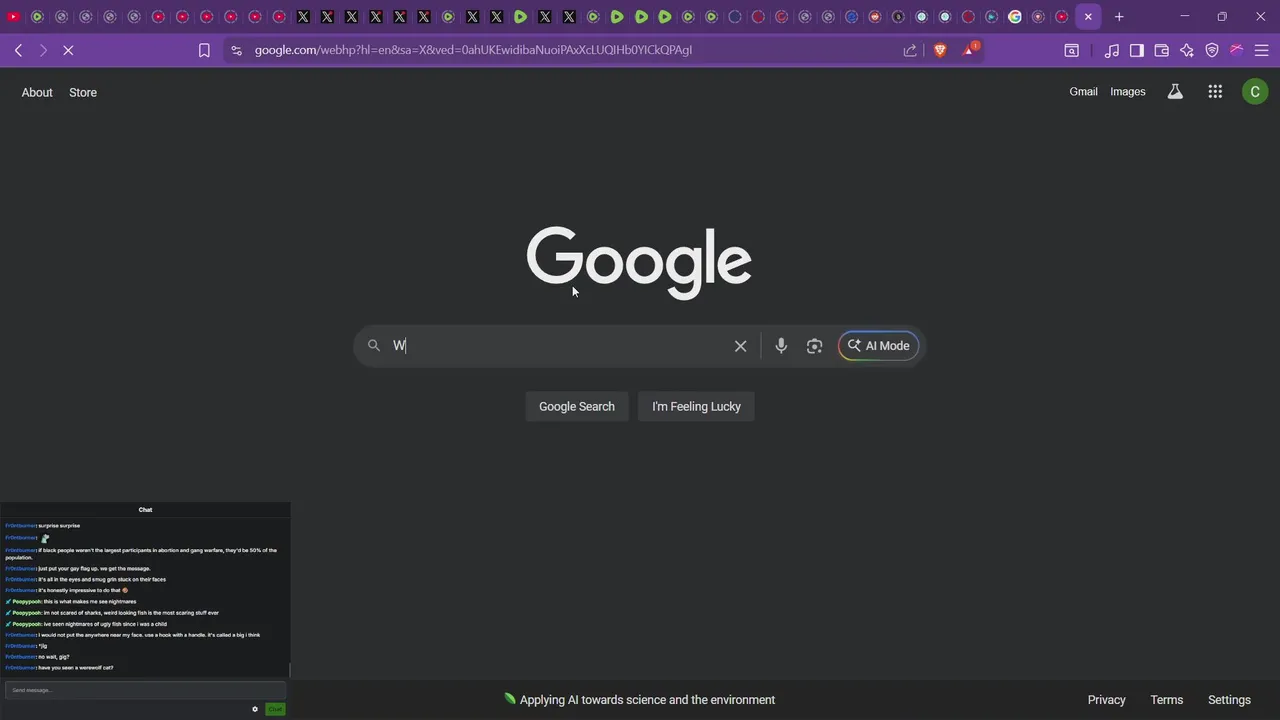Open the Images link
The image size is (1280, 720).
pos(1128,92)
